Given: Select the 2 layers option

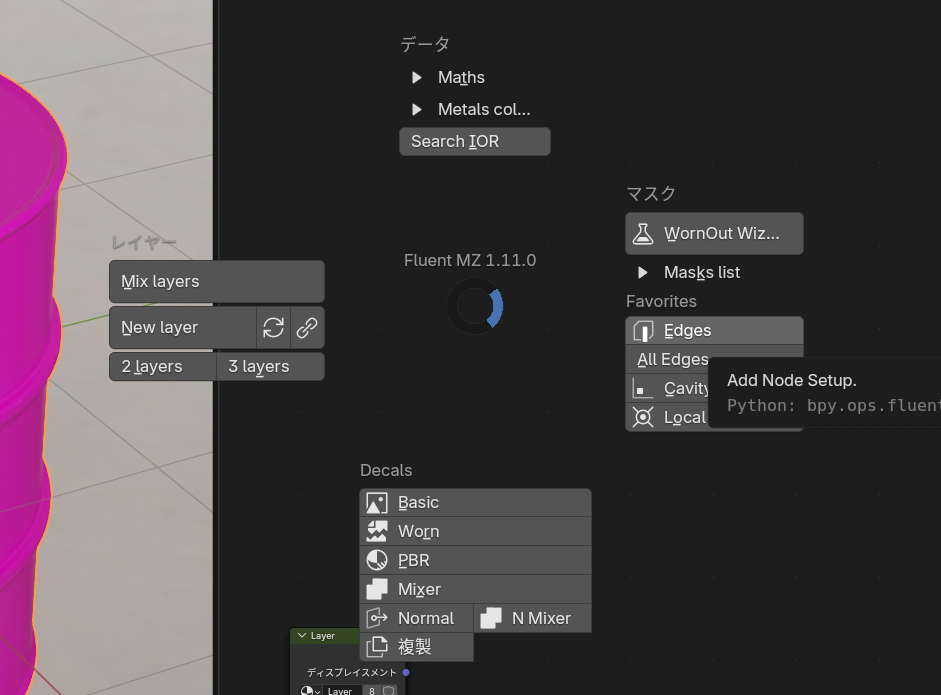Looking at the screenshot, I should pyautogui.click(x=162, y=367).
